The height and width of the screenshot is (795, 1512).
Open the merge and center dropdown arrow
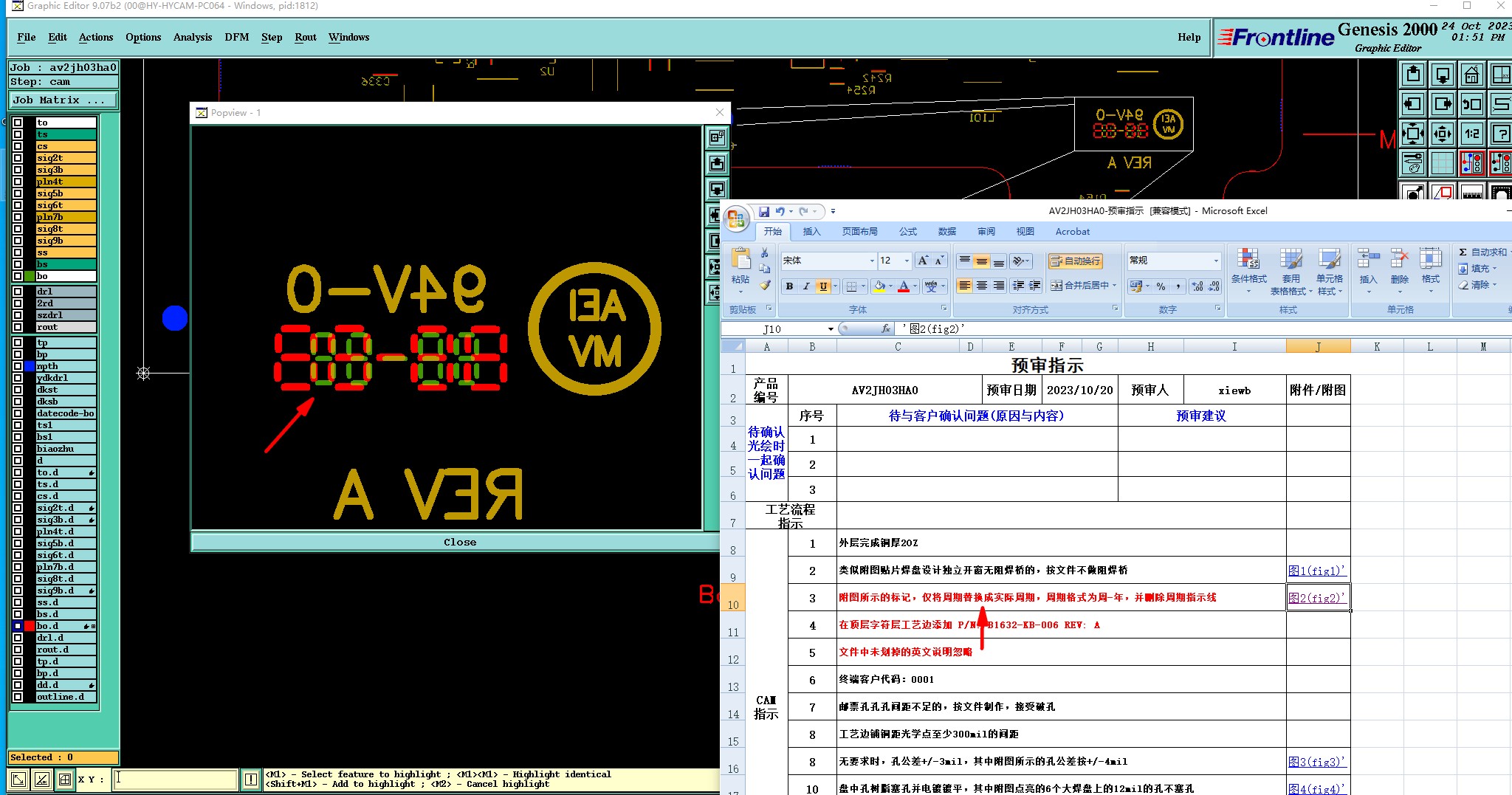[1114, 286]
